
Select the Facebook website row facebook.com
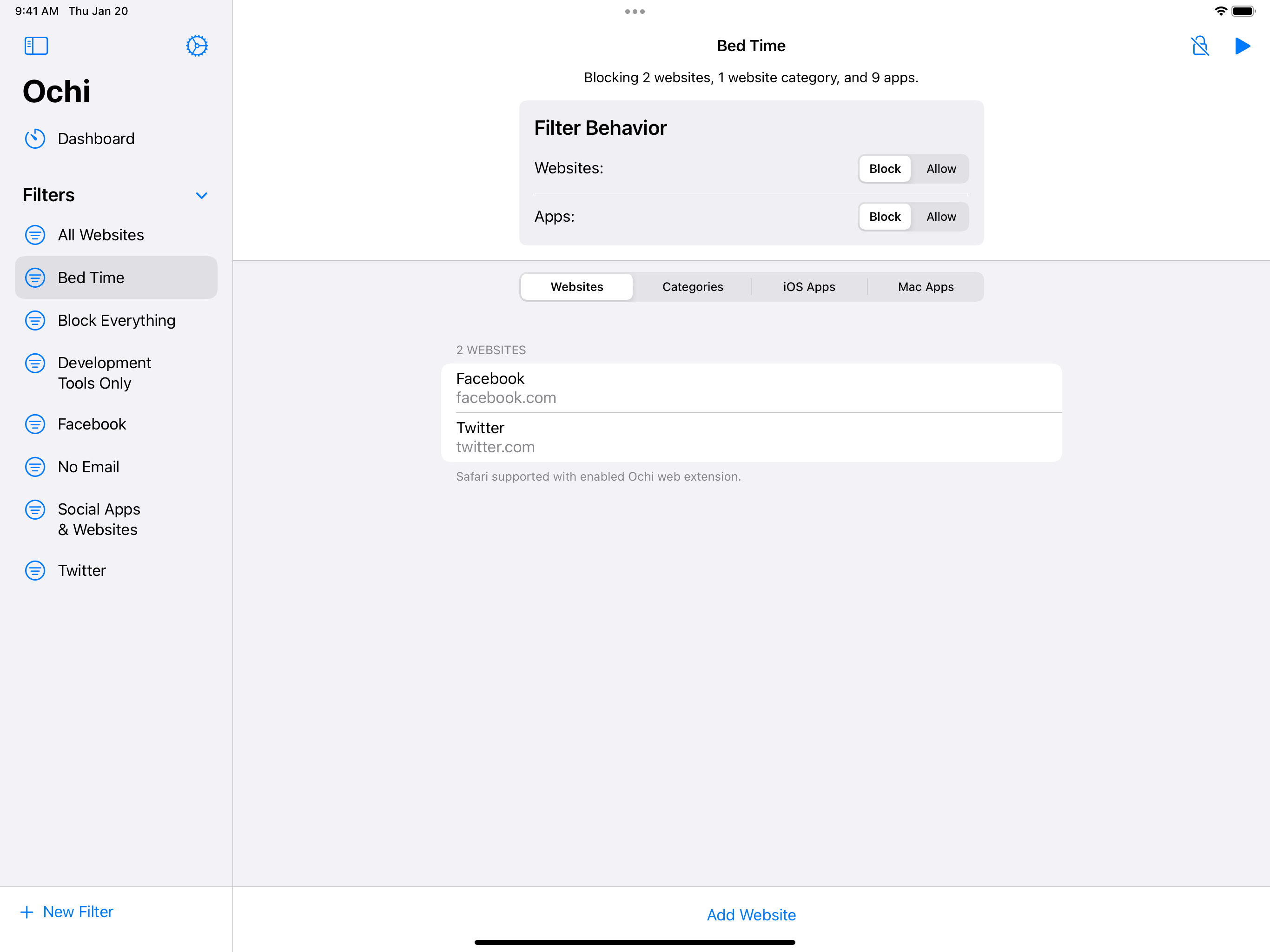tap(750, 388)
